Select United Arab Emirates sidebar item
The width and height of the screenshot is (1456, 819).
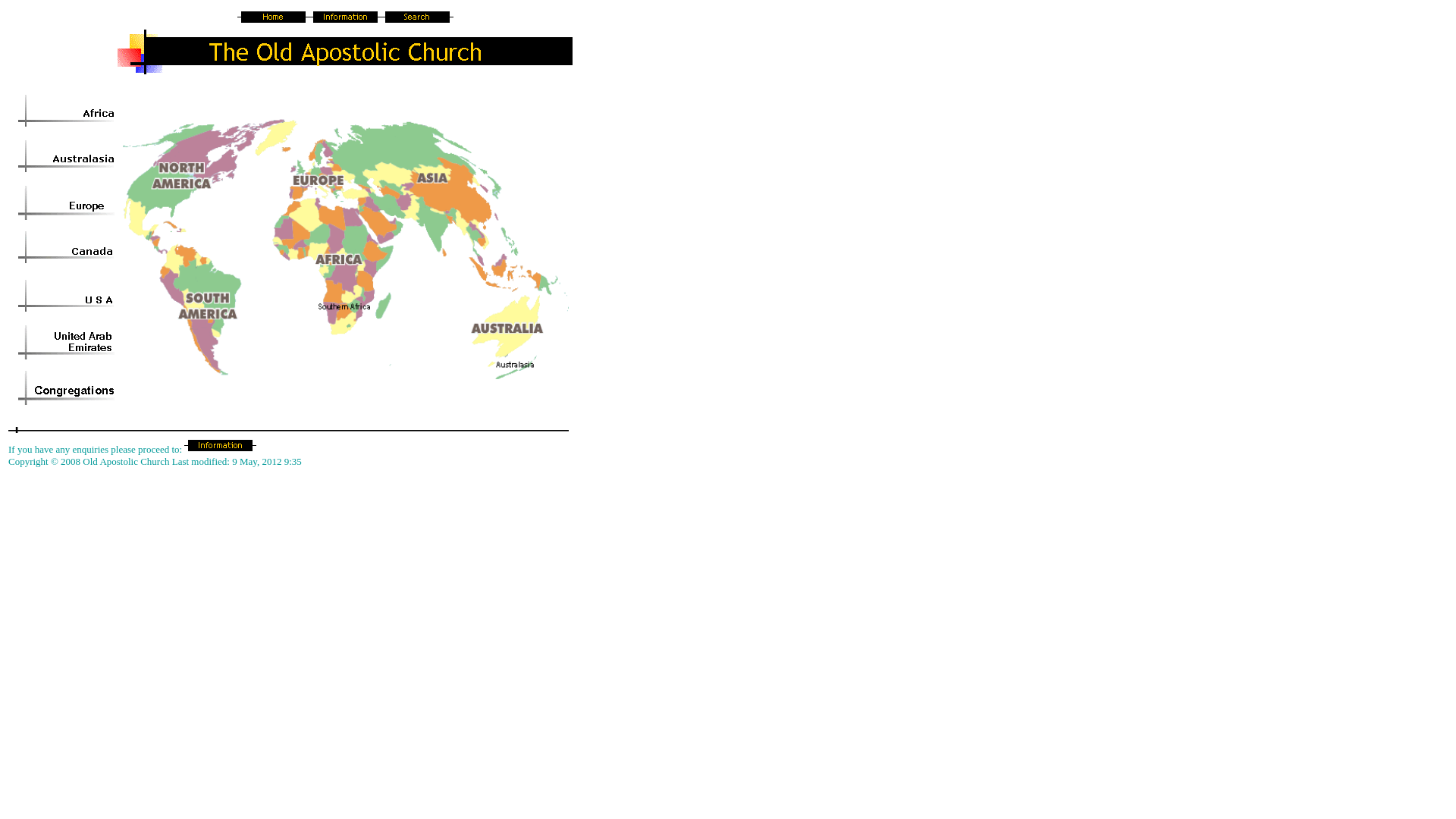pos(67,342)
